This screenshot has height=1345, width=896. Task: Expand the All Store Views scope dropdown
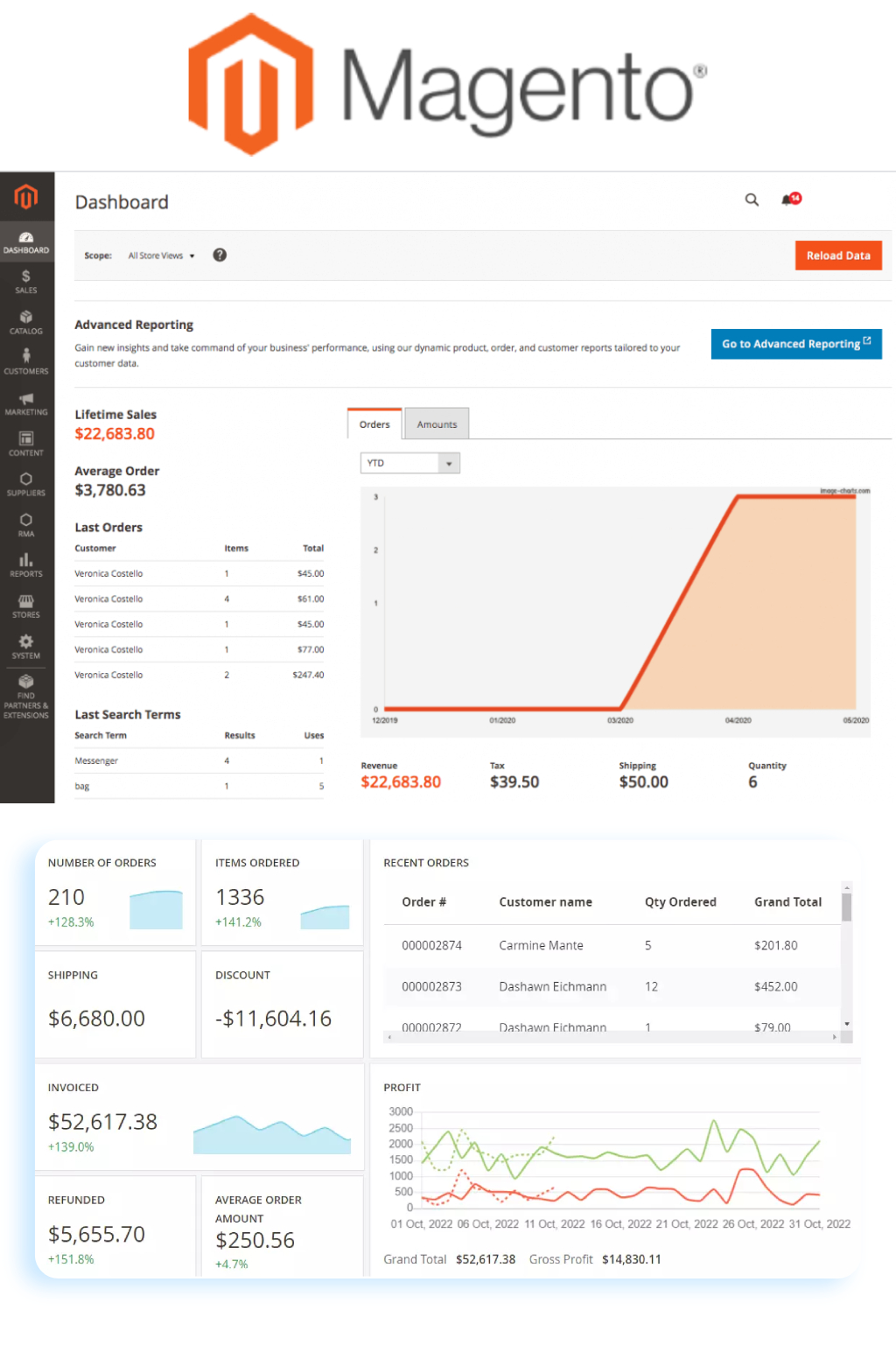tap(161, 256)
